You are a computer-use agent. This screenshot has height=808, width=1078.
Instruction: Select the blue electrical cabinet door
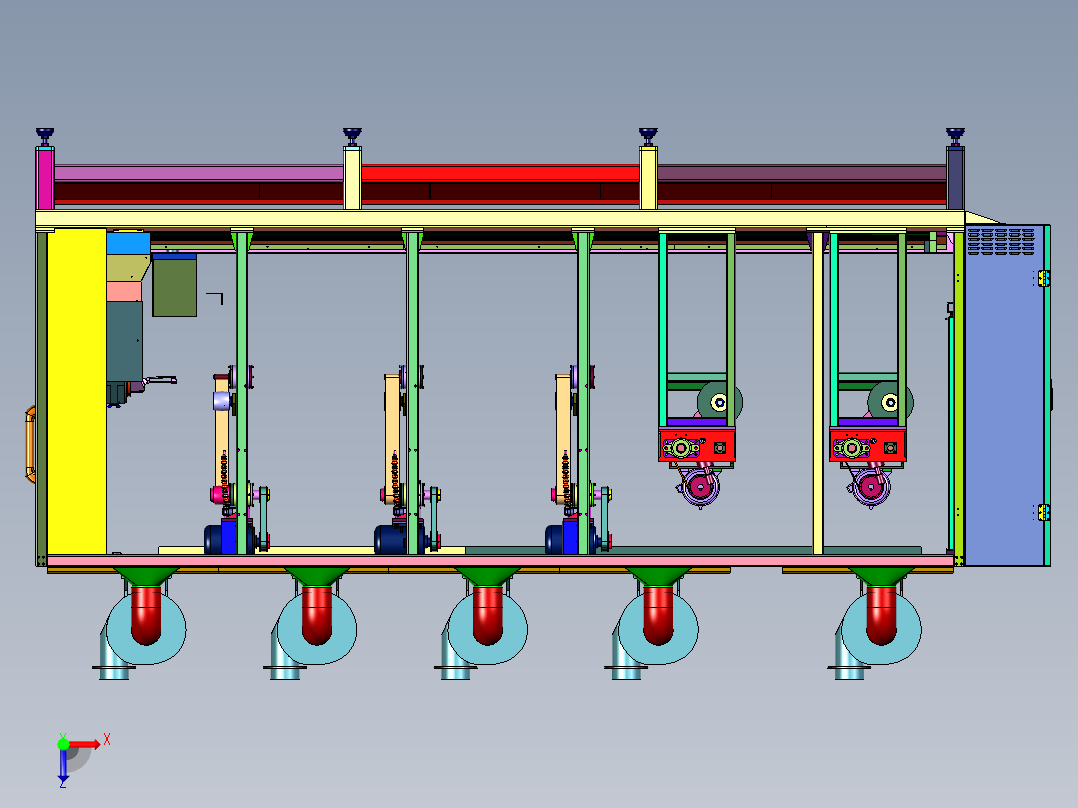(x=1004, y=395)
